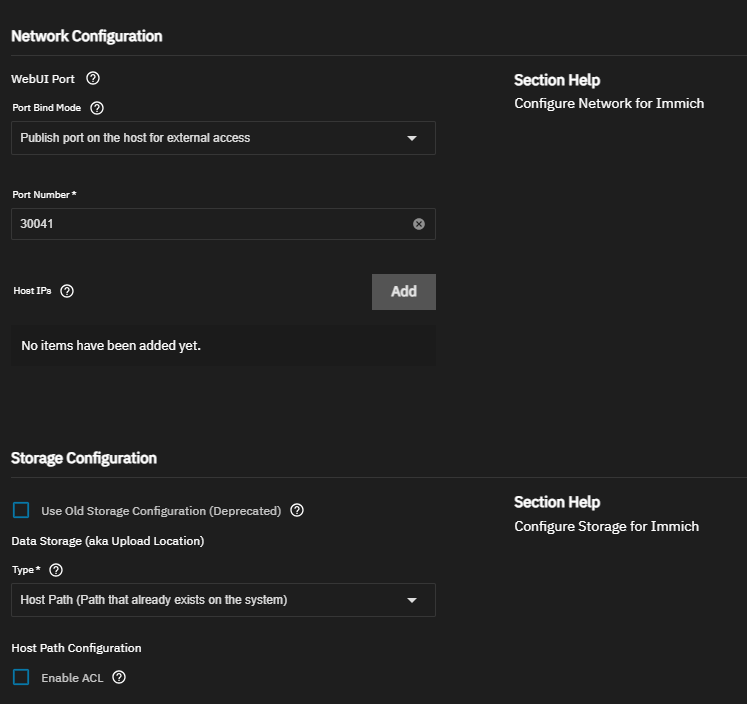Enable Use Old Storage Configuration checkbox

click(21, 510)
